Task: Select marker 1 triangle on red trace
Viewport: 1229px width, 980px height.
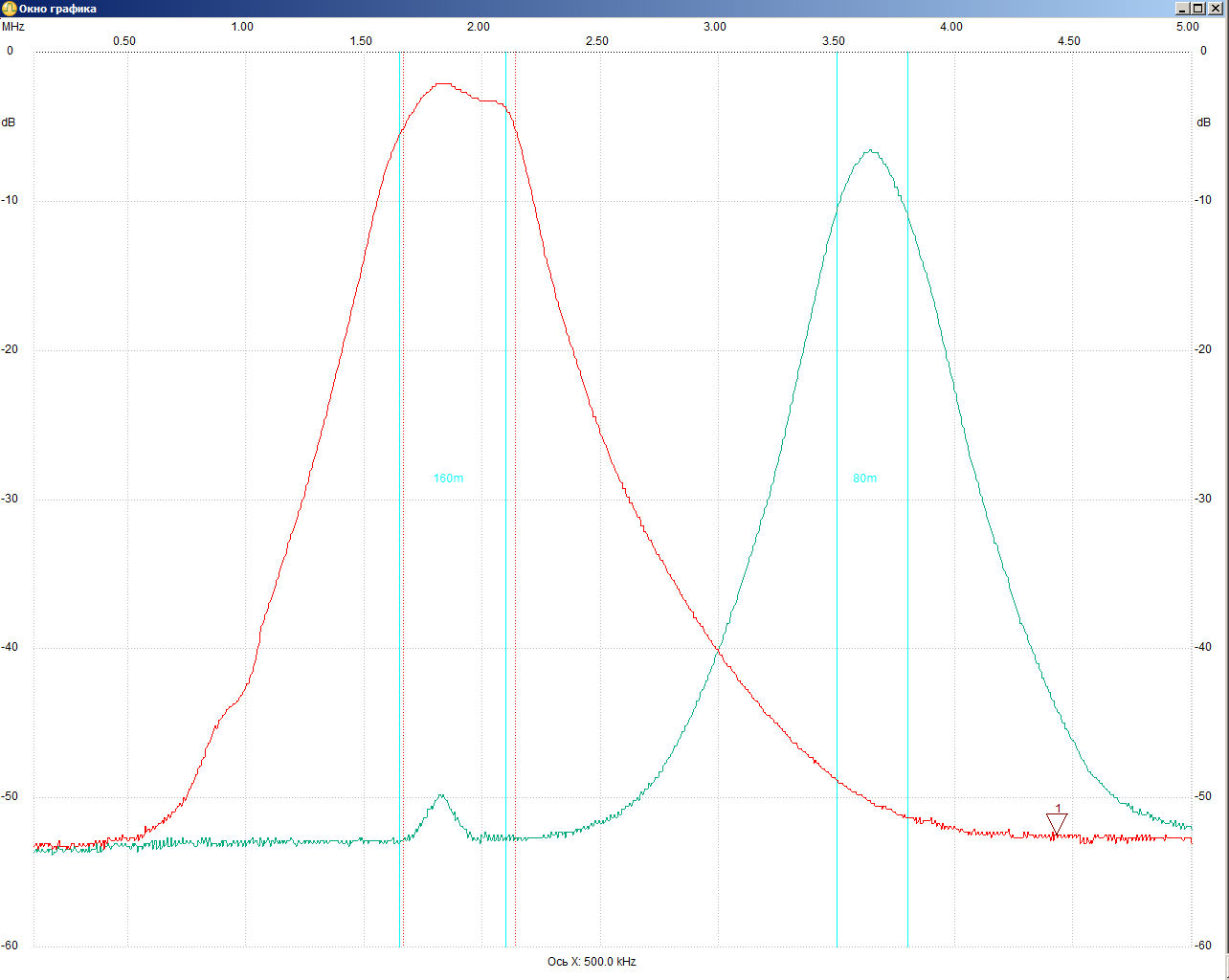Action: 1057,823
